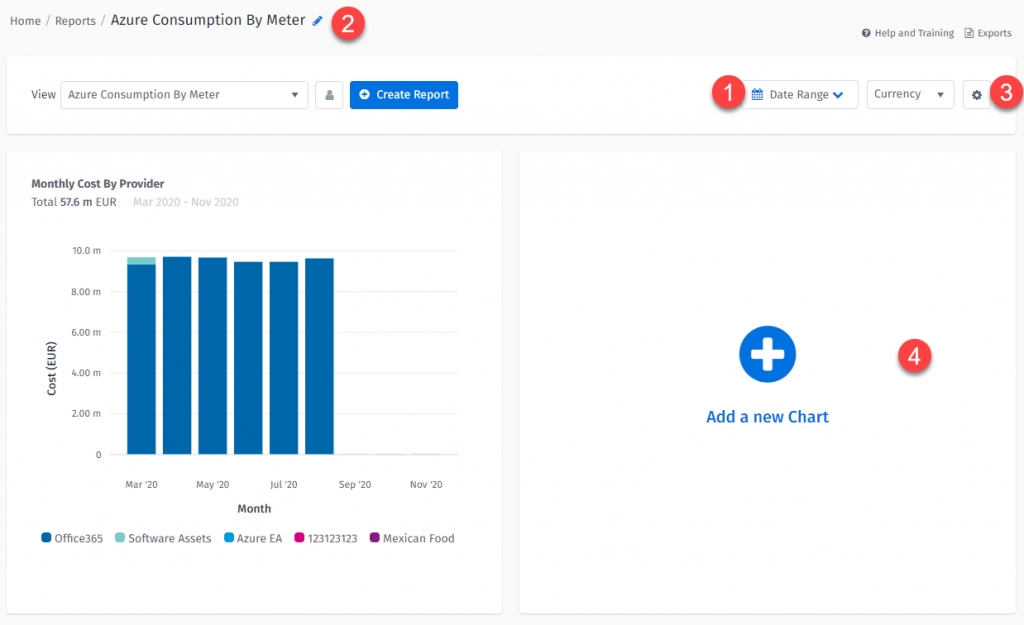This screenshot has height=625, width=1024.
Task: Click the calendar icon in Date Range
Action: tap(757, 95)
